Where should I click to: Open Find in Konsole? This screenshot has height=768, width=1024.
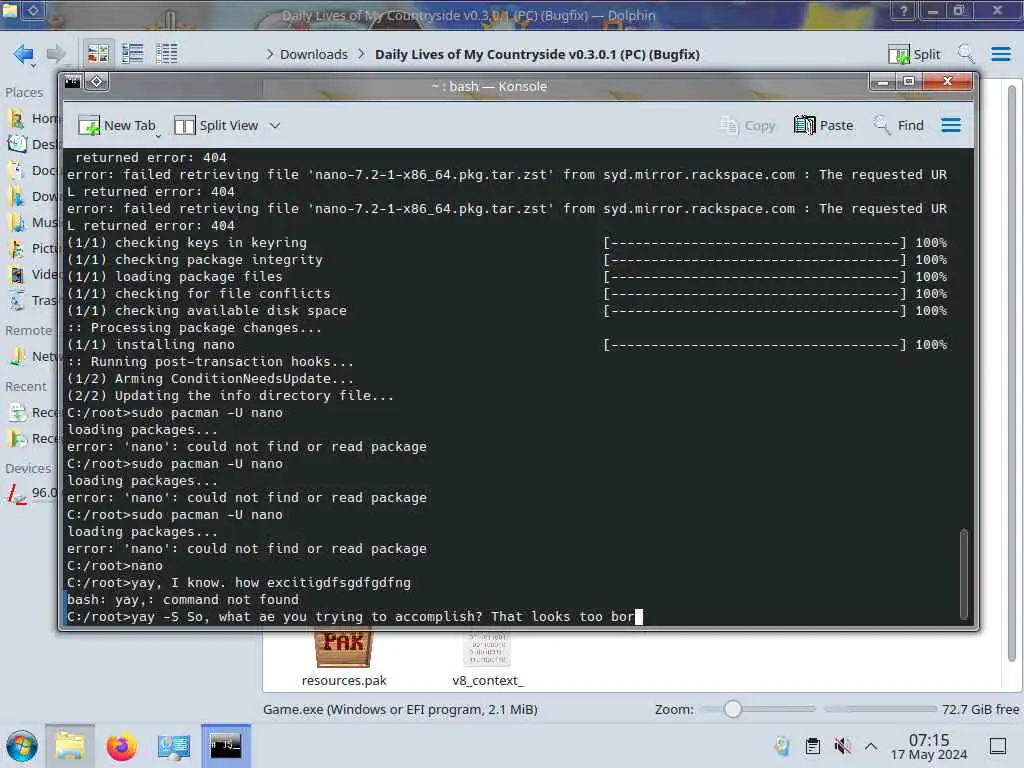(x=899, y=125)
